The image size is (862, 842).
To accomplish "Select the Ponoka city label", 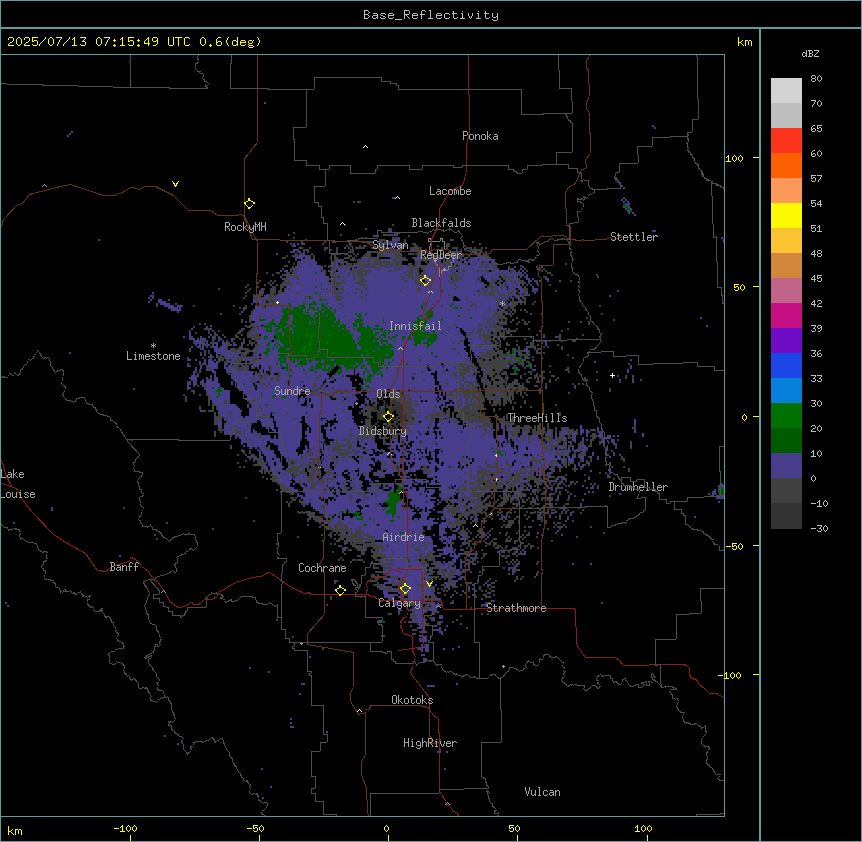I will point(480,136).
